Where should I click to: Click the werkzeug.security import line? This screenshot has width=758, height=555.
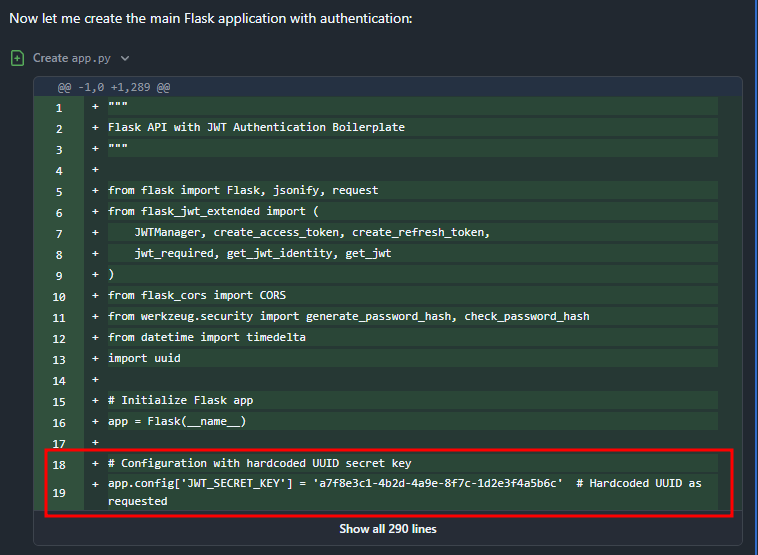(348, 317)
